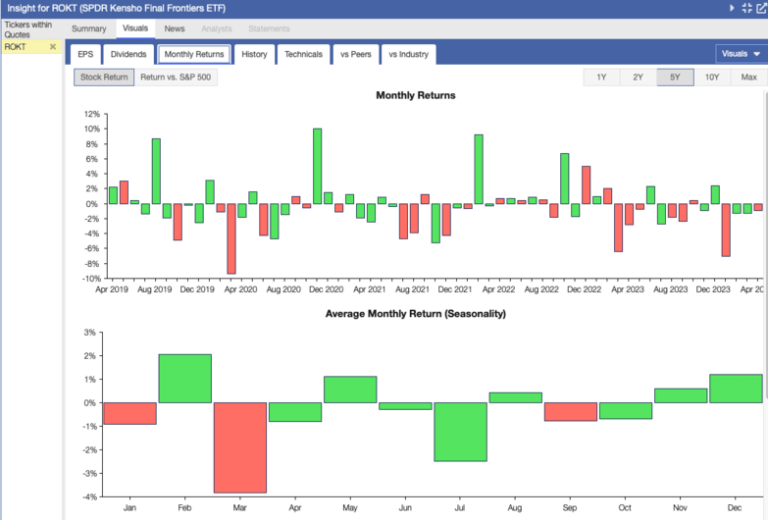This screenshot has height=520, width=768.
Task: Select the 10Y time range
Action: point(711,77)
